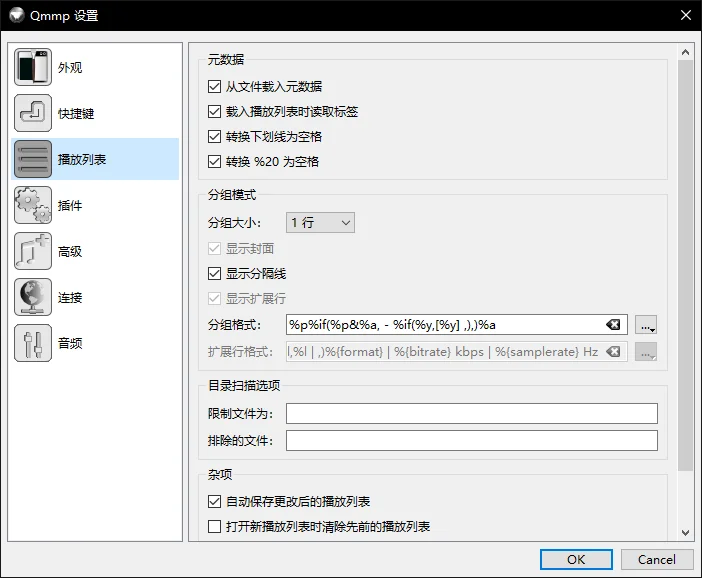The height and width of the screenshot is (578, 702).
Task: Select 外观 label in the sidebar
Action: pos(70,68)
